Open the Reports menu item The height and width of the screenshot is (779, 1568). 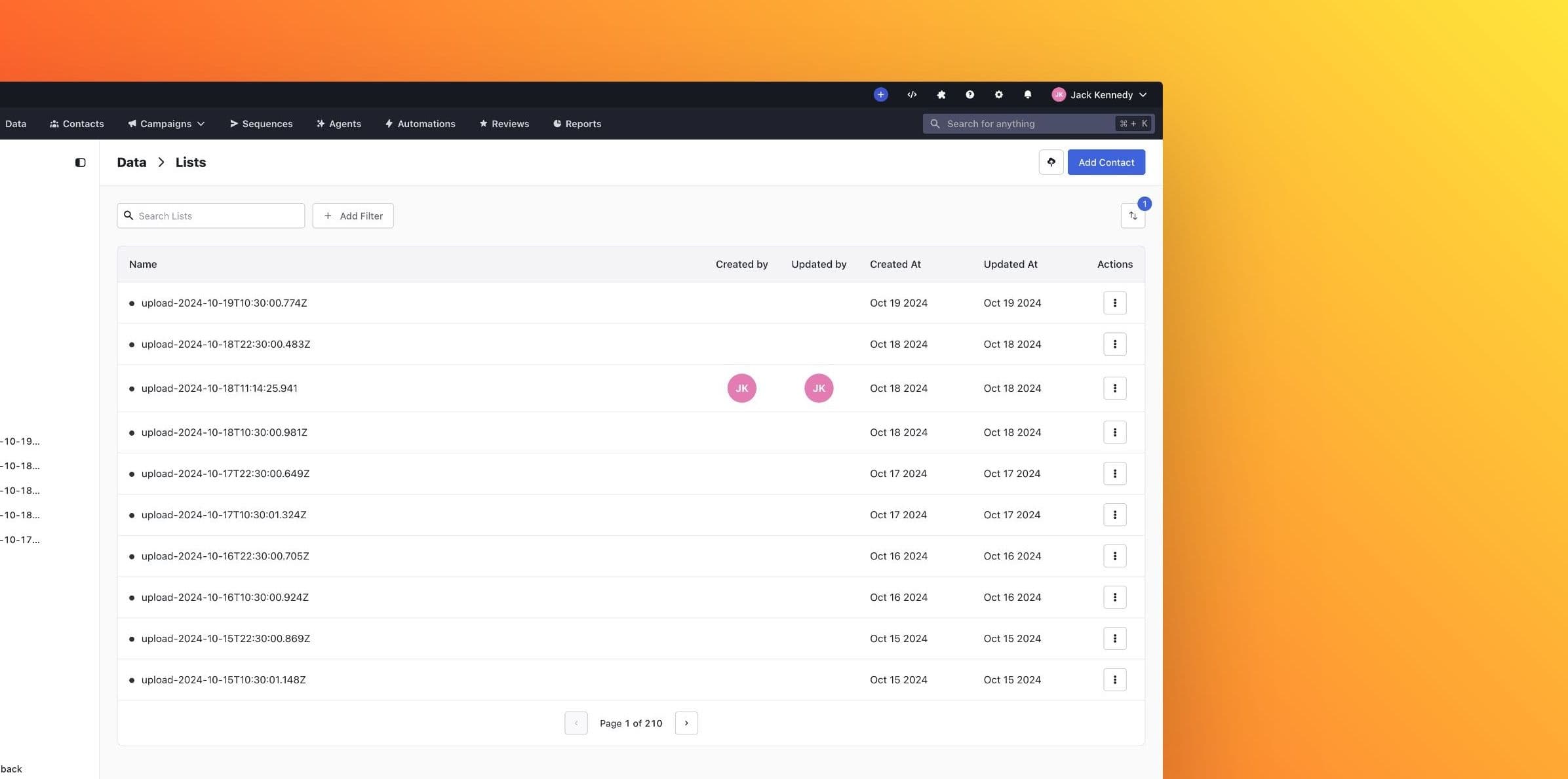click(577, 123)
